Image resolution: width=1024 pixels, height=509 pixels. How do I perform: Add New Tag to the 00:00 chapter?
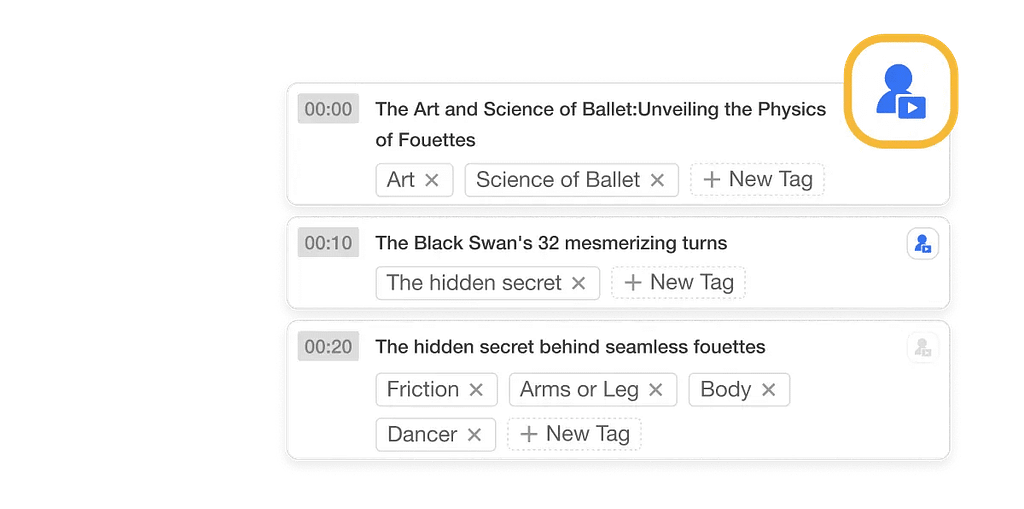[758, 179]
